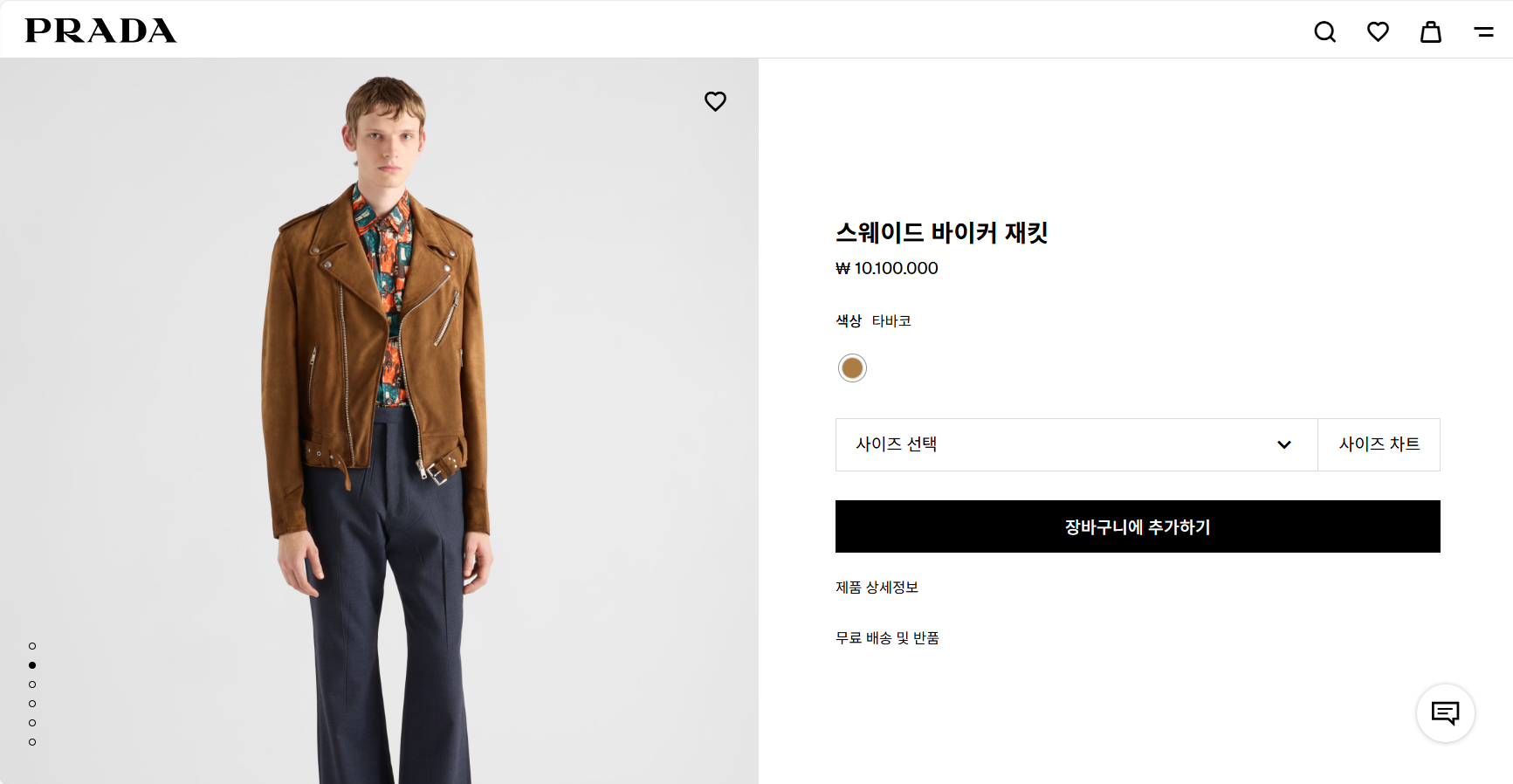
Task: Select the 타바코 color swatch
Action: click(x=852, y=368)
